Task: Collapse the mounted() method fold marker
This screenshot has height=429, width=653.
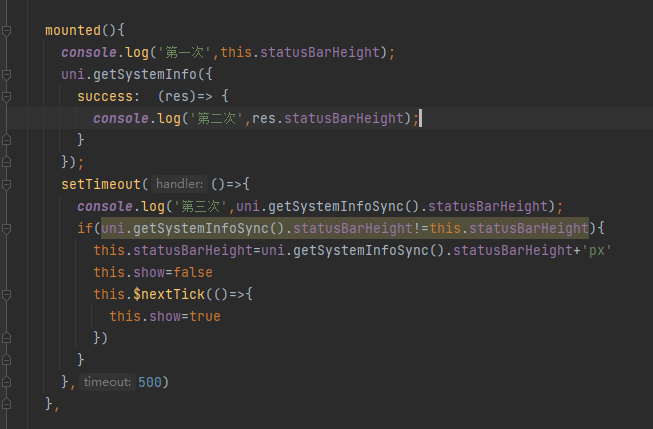Action: pos(6,31)
